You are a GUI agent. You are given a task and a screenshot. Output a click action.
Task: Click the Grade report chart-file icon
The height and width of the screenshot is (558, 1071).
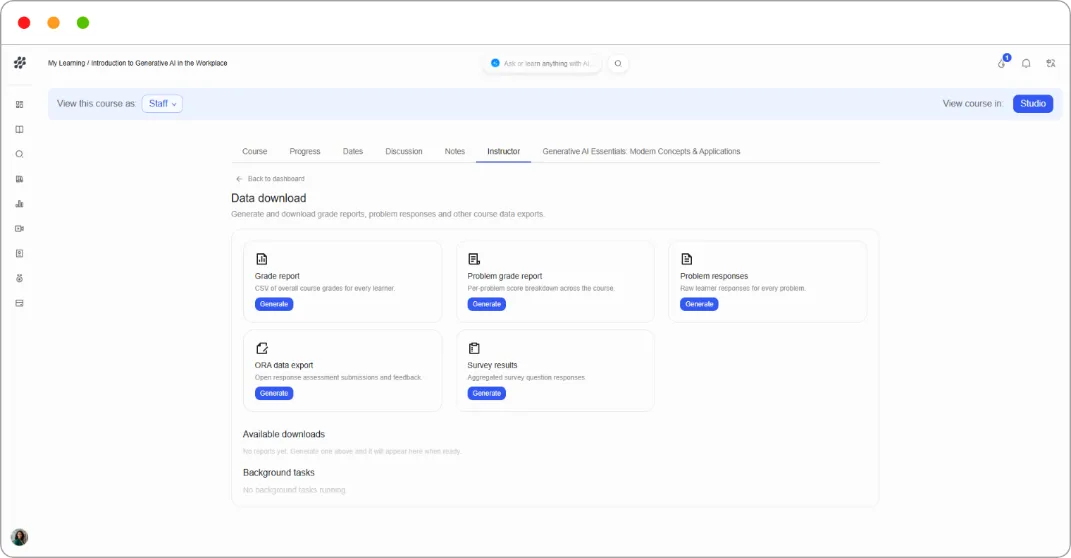(x=262, y=259)
